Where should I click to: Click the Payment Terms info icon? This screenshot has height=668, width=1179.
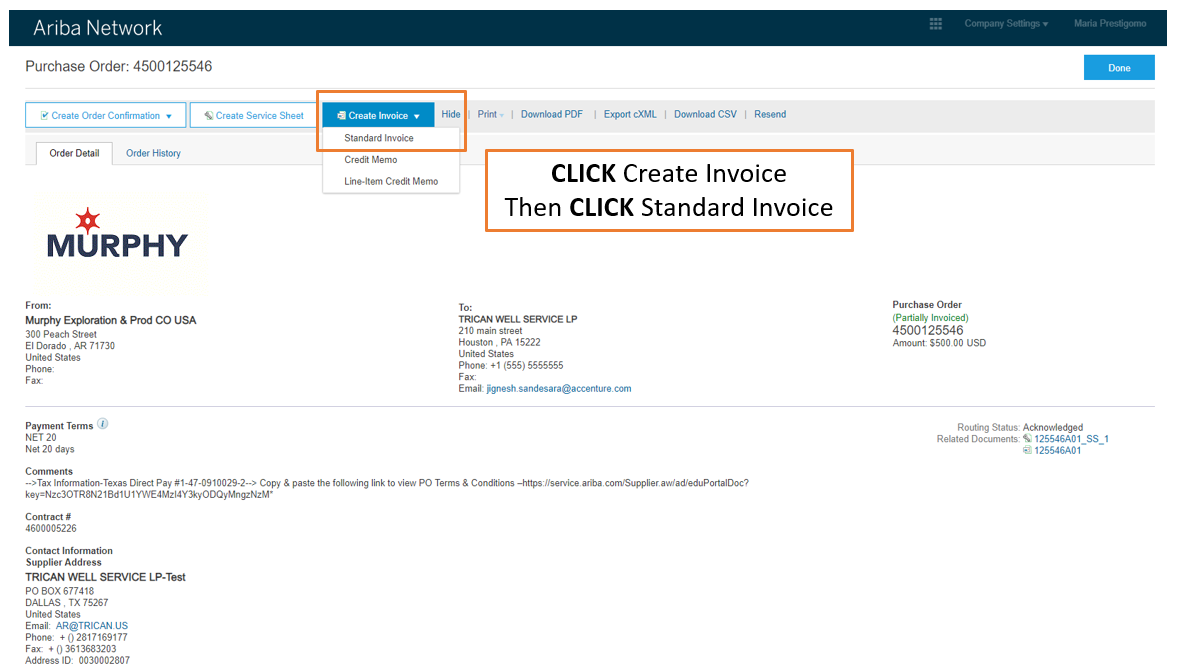(x=103, y=424)
